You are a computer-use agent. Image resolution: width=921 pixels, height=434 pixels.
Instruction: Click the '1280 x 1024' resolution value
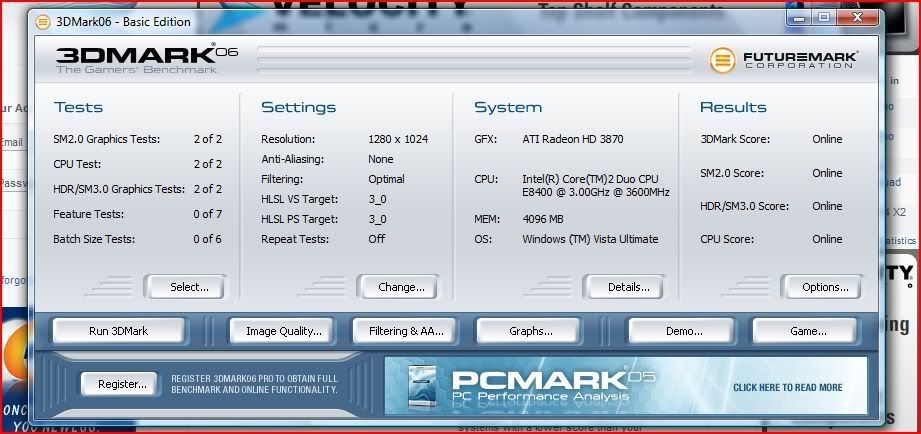pyautogui.click(x=398, y=139)
